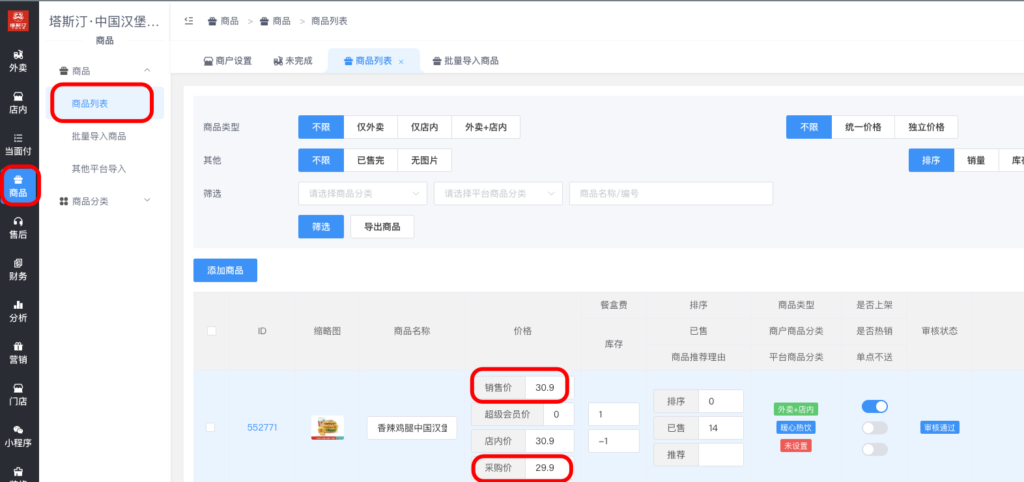The image size is (1024, 482).
Task: Open the 店内 in-store section
Action: coord(18,103)
